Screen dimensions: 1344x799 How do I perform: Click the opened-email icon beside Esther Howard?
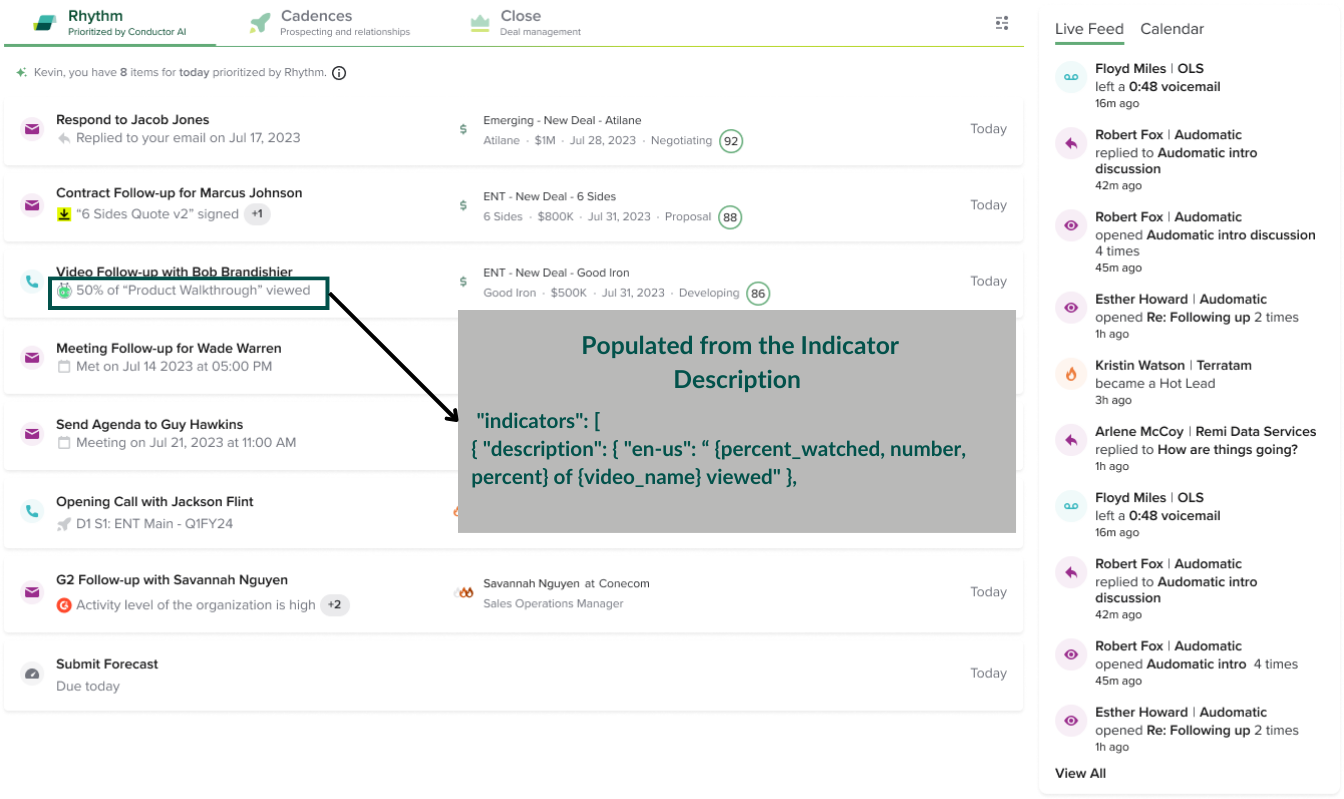[1071, 307]
